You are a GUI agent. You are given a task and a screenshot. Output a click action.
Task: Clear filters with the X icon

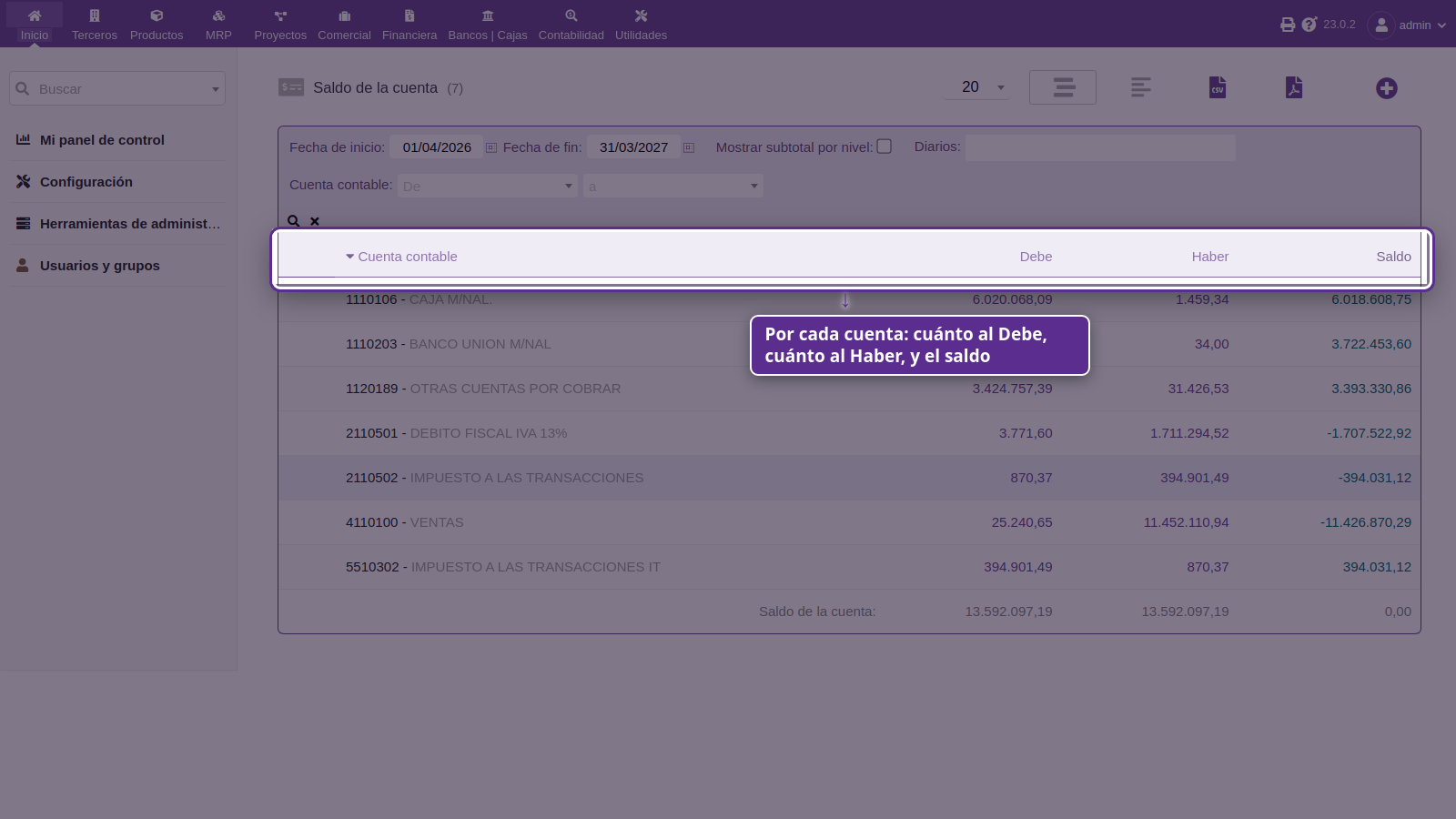(x=315, y=221)
